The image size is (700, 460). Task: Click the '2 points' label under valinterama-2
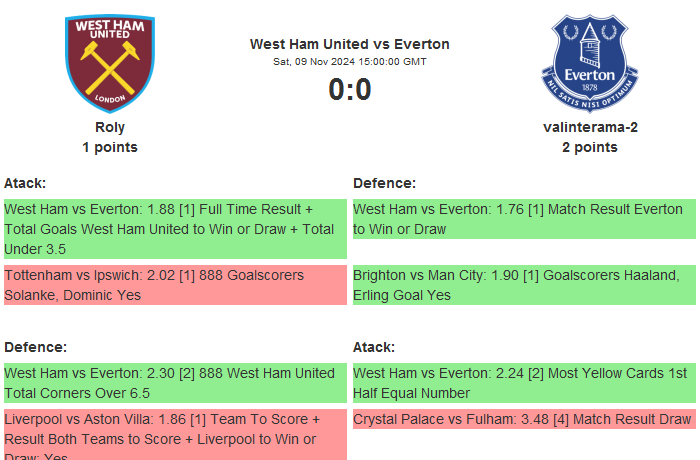pos(590,147)
